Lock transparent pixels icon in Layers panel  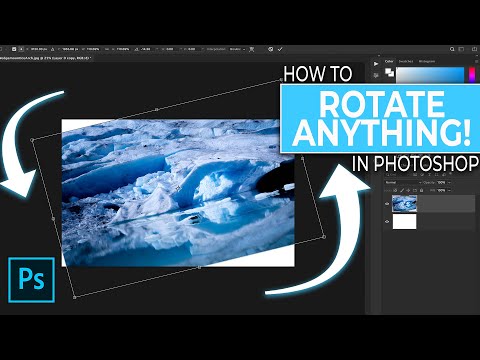coord(395,190)
